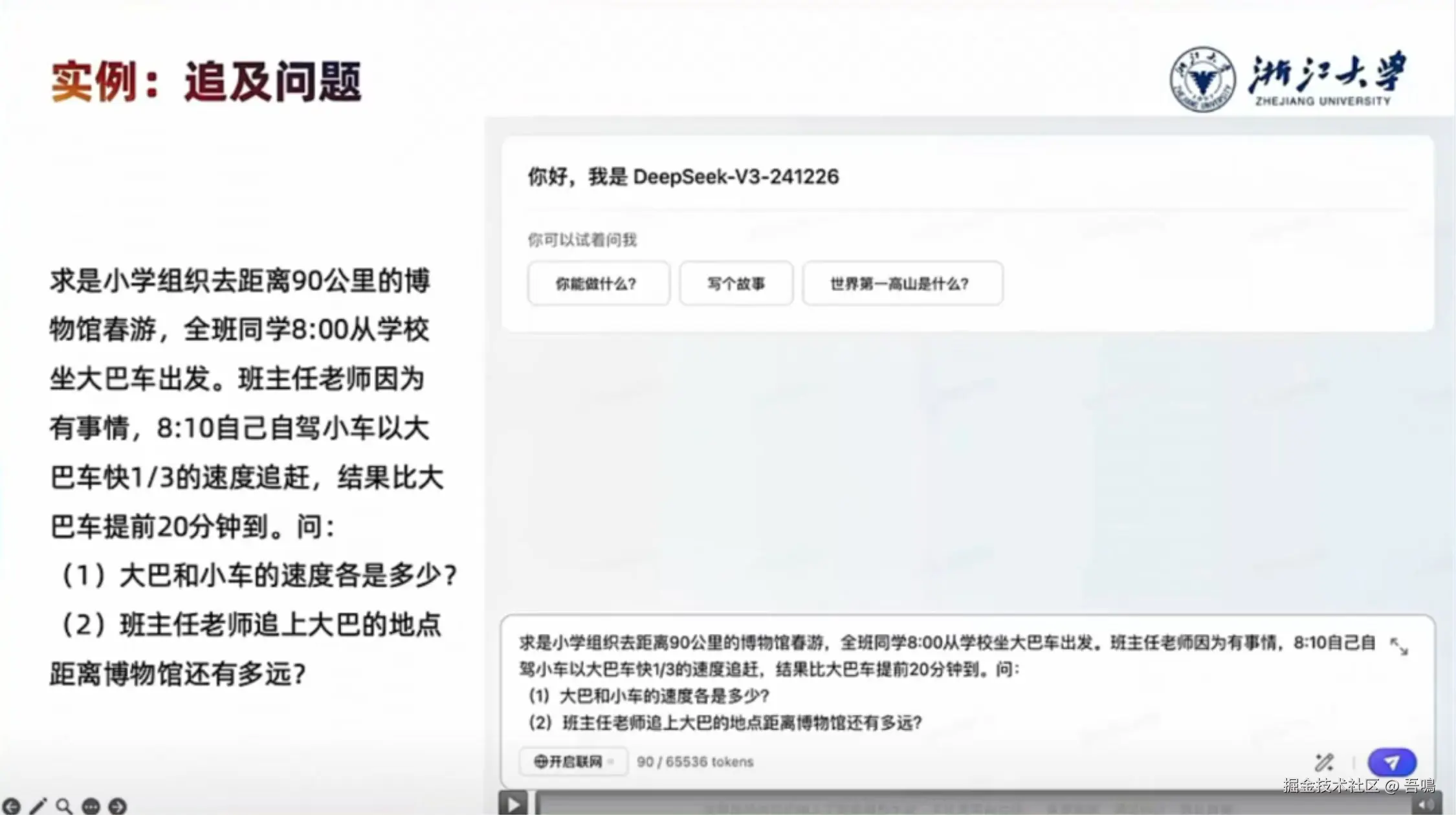1456x815 pixels.
Task: Go to previous slide with back arrow
Action: tap(11, 806)
